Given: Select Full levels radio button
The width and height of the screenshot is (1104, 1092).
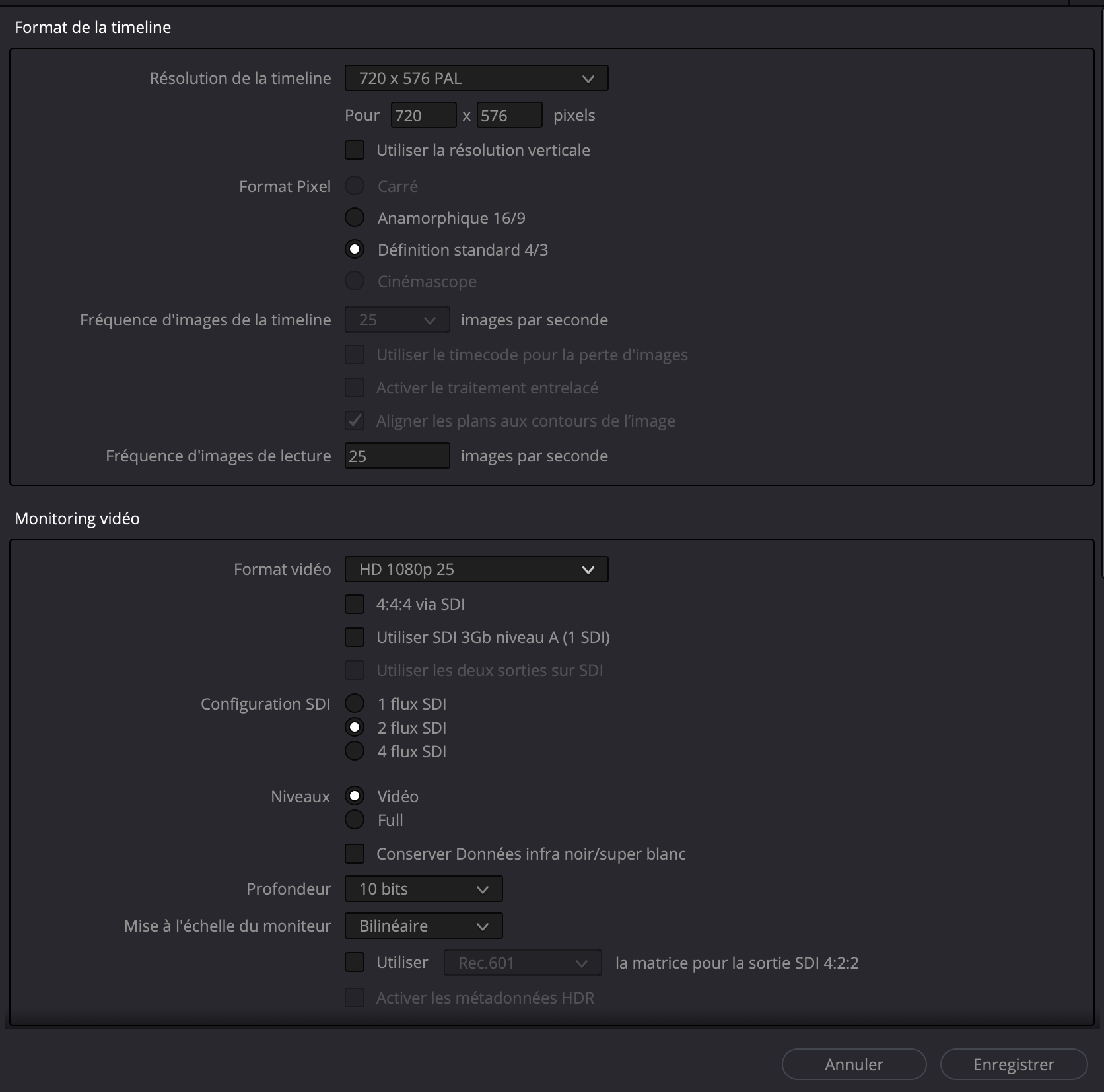Looking at the screenshot, I should tap(355, 820).
